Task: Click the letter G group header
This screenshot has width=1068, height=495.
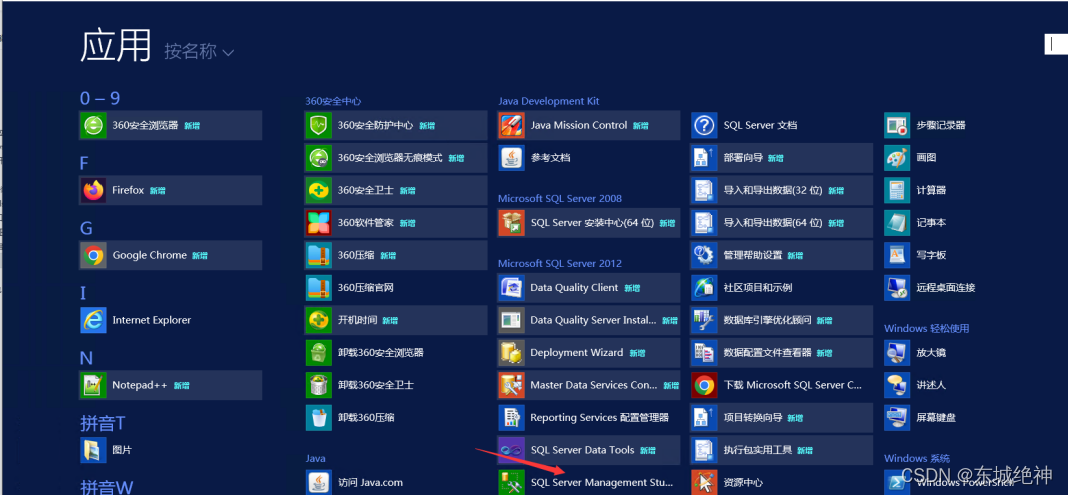Action: (x=87, y=228)
